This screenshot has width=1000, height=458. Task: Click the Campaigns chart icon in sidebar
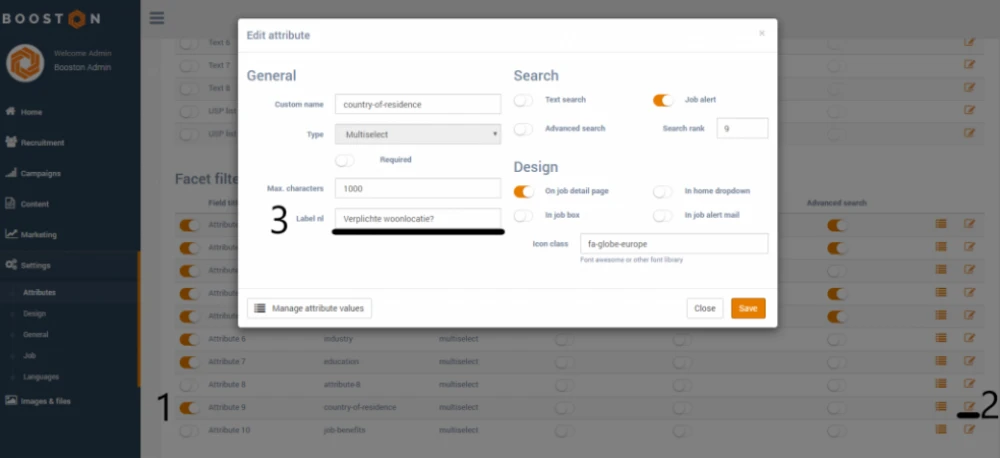tap(11, 173)
